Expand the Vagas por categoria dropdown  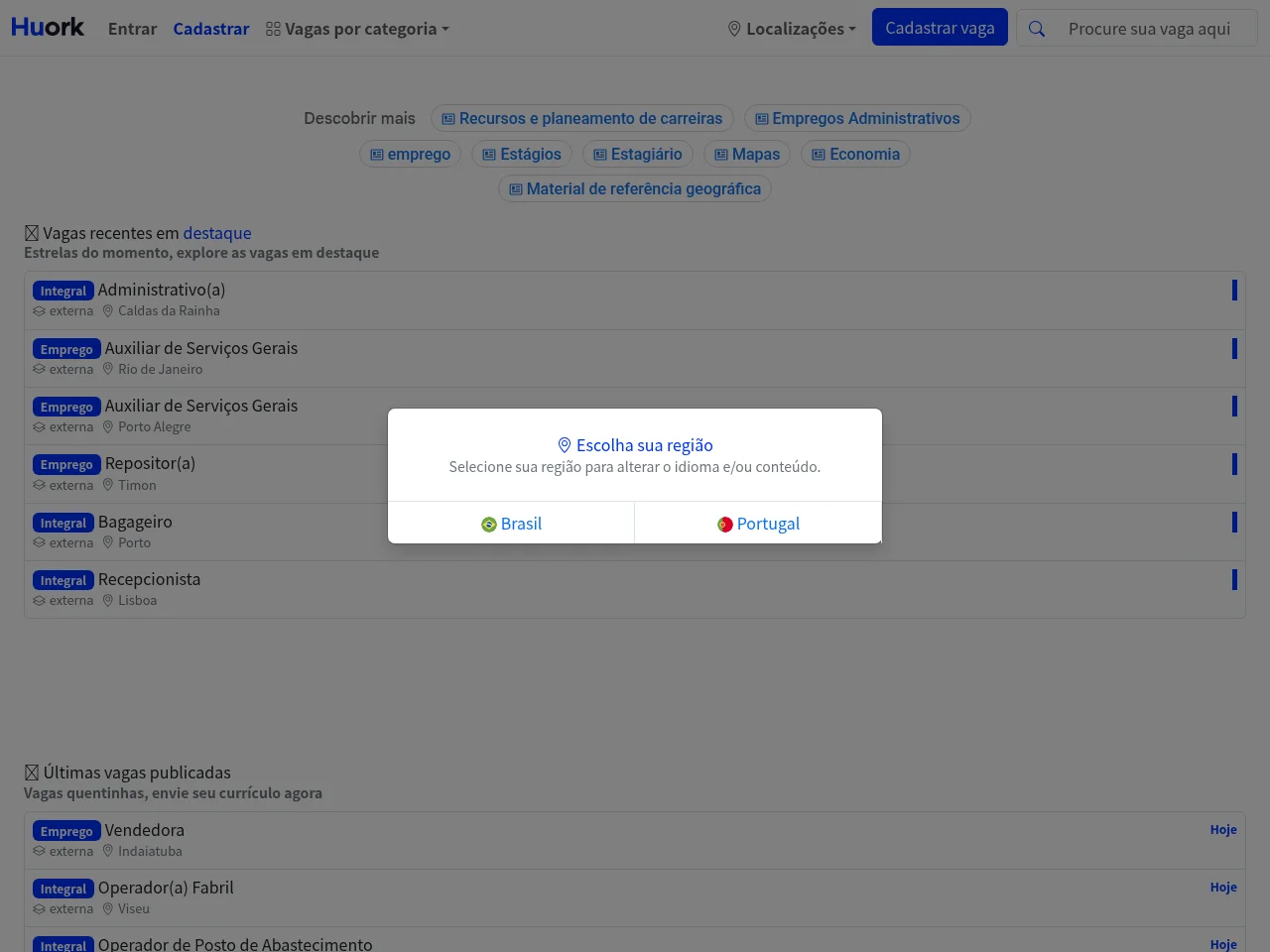[357, 29]
